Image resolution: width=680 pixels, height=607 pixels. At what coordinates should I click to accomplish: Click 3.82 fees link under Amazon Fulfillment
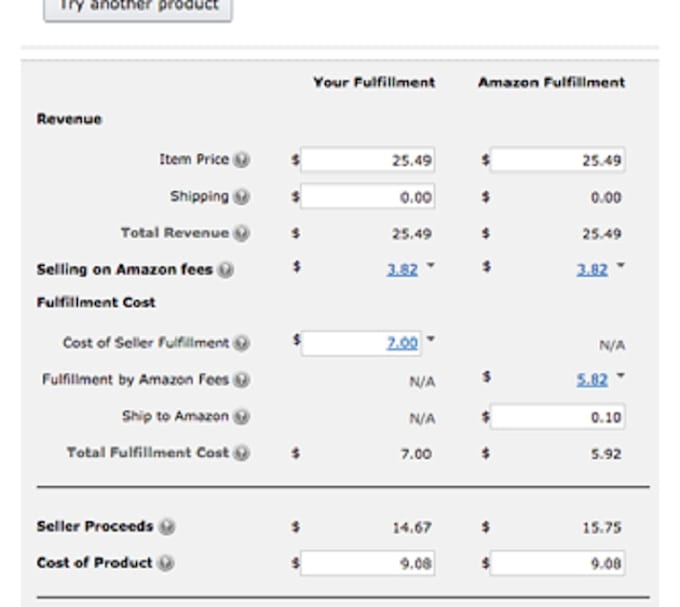592,270
